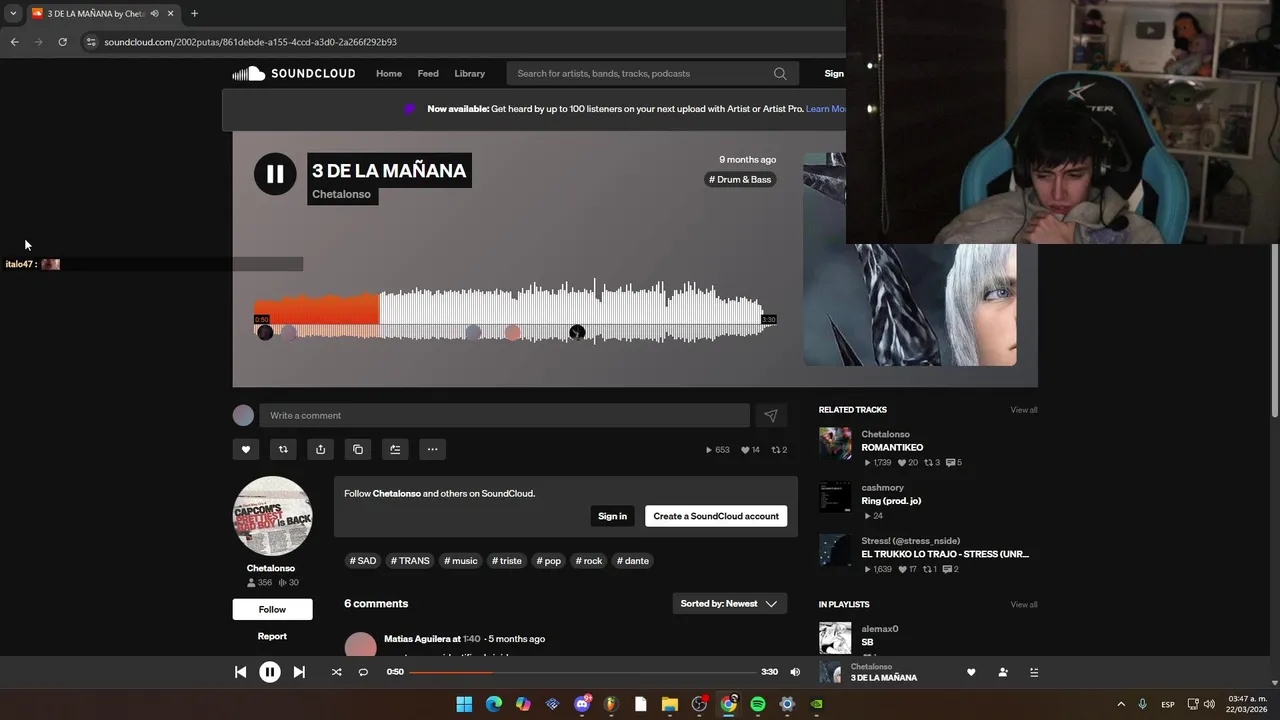Skip to next track in player bar

299,672
